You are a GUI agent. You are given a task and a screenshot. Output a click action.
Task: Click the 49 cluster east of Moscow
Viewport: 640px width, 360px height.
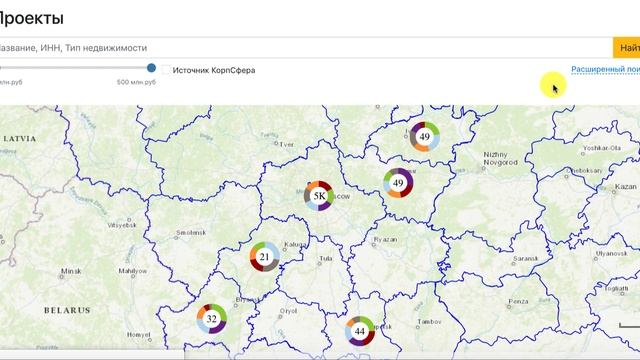coord(398,183)
